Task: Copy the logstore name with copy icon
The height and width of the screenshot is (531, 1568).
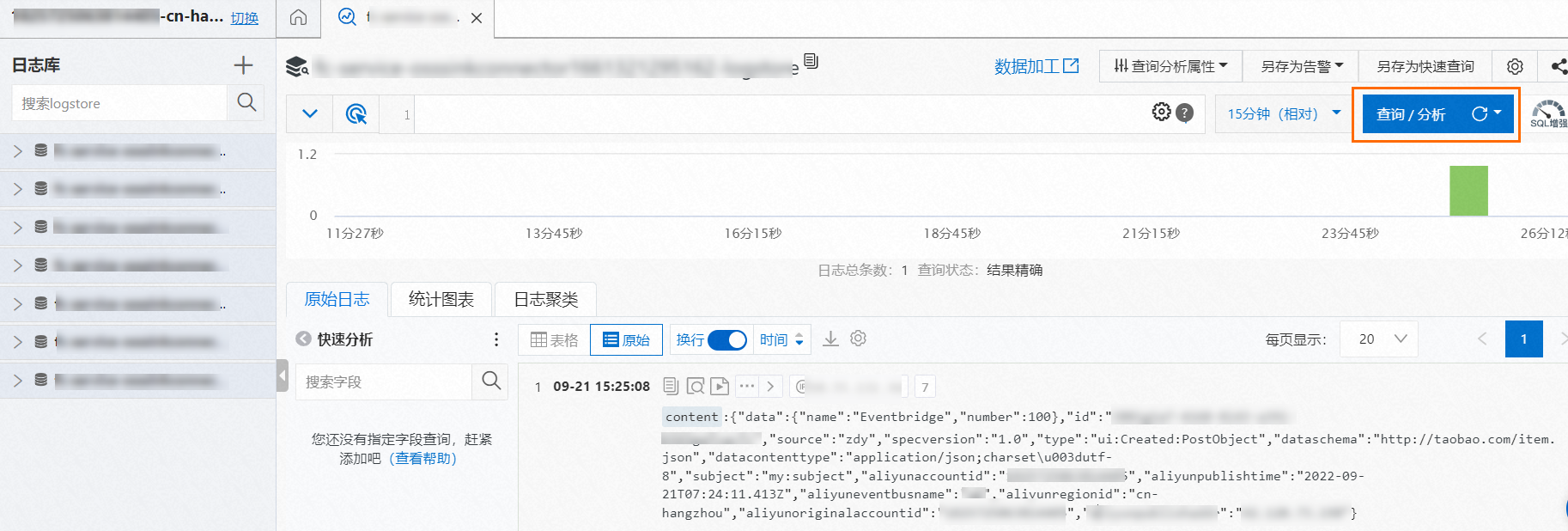Action: (x=811, y=61)
